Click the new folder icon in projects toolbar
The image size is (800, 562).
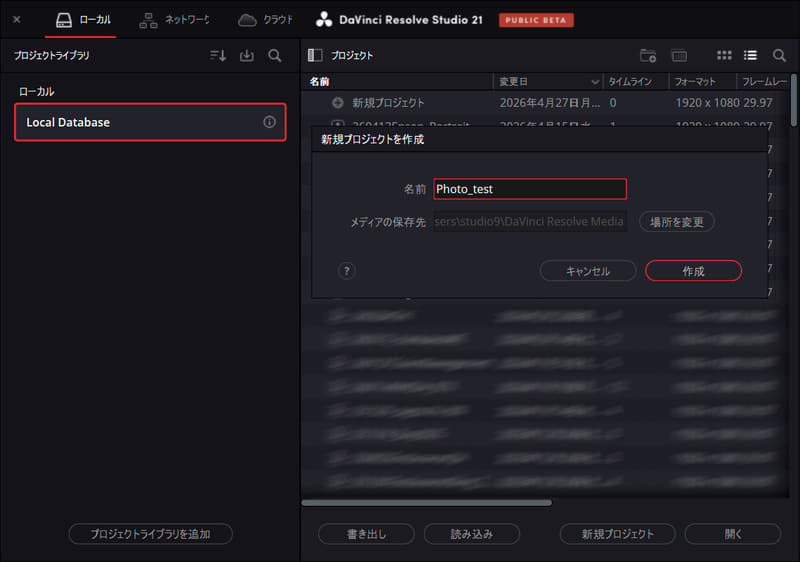tap(648, 55)
